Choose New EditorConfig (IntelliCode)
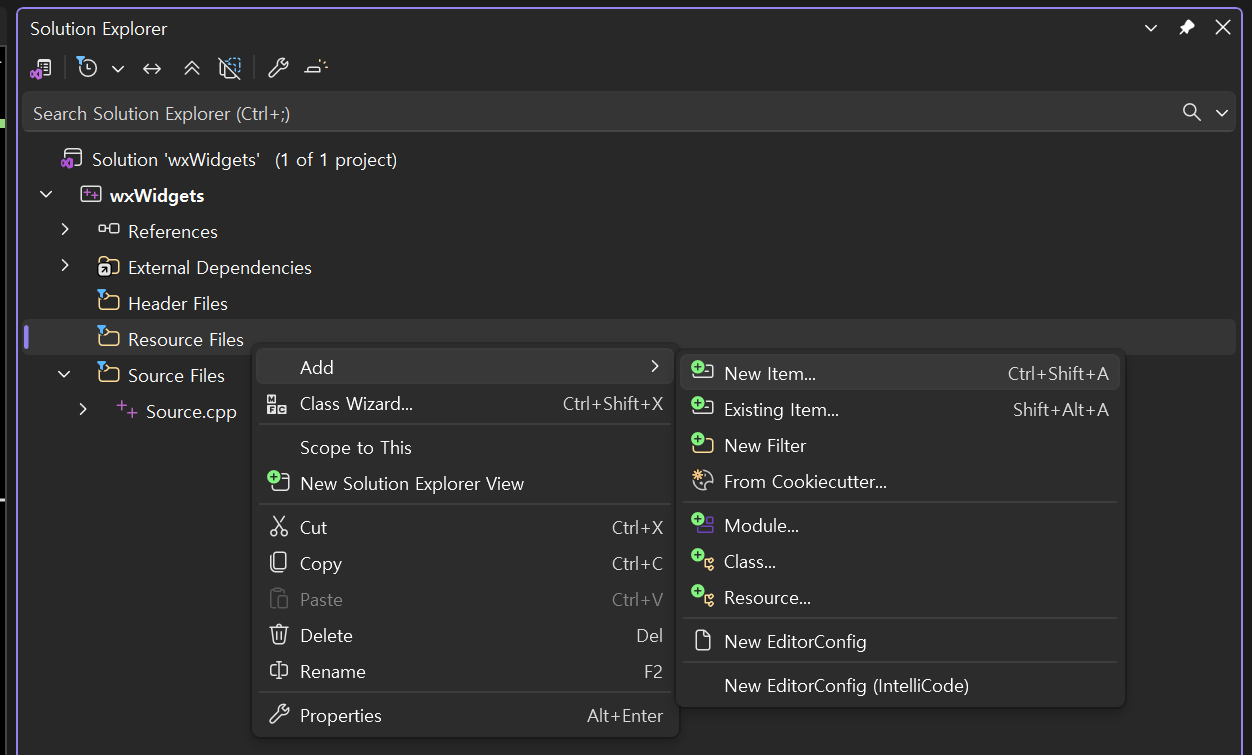The width and height of the screenshot is (1252, 755). [x=900, y=685]
